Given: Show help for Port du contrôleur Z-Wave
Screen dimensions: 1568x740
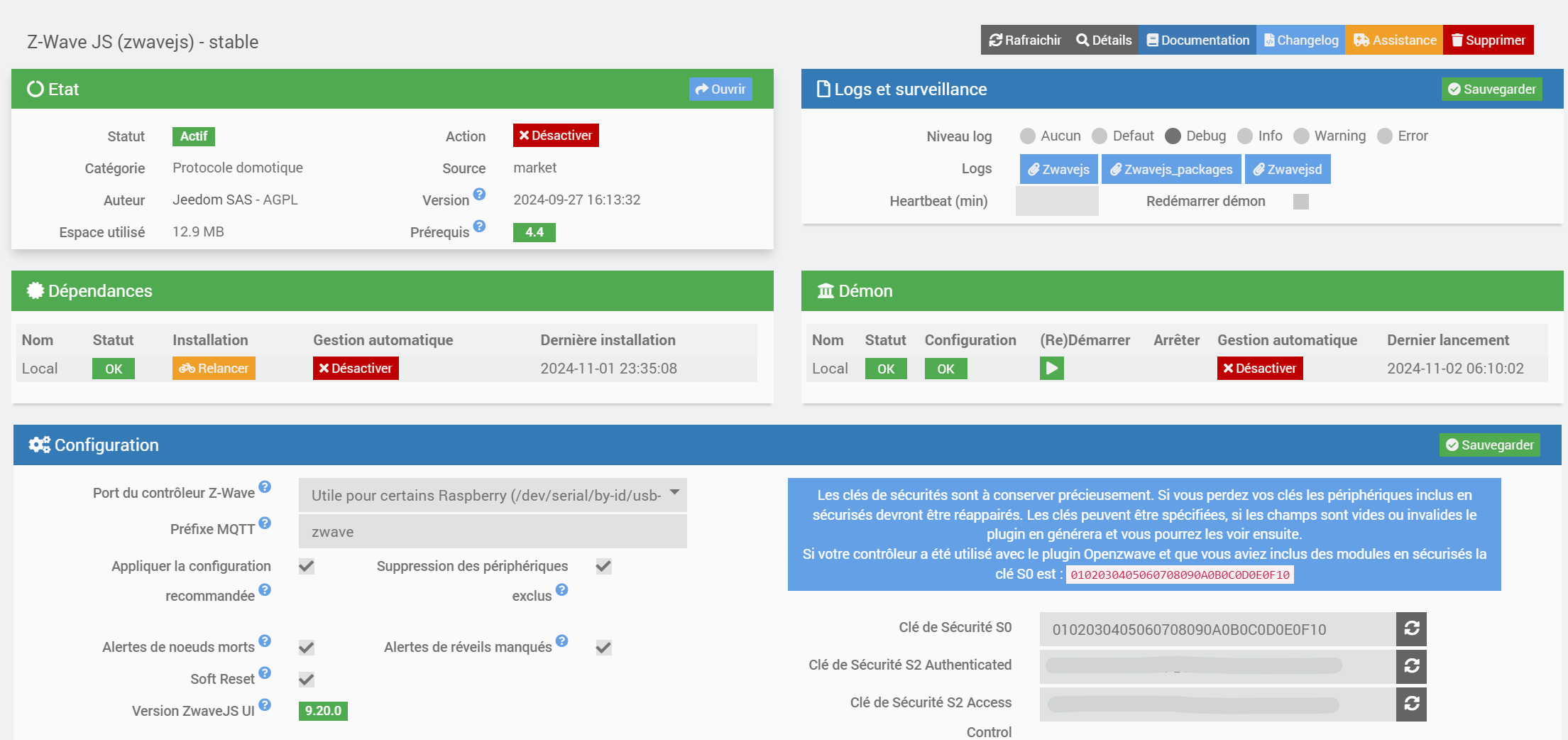Looking at the screenshot, I should (265, 486).
